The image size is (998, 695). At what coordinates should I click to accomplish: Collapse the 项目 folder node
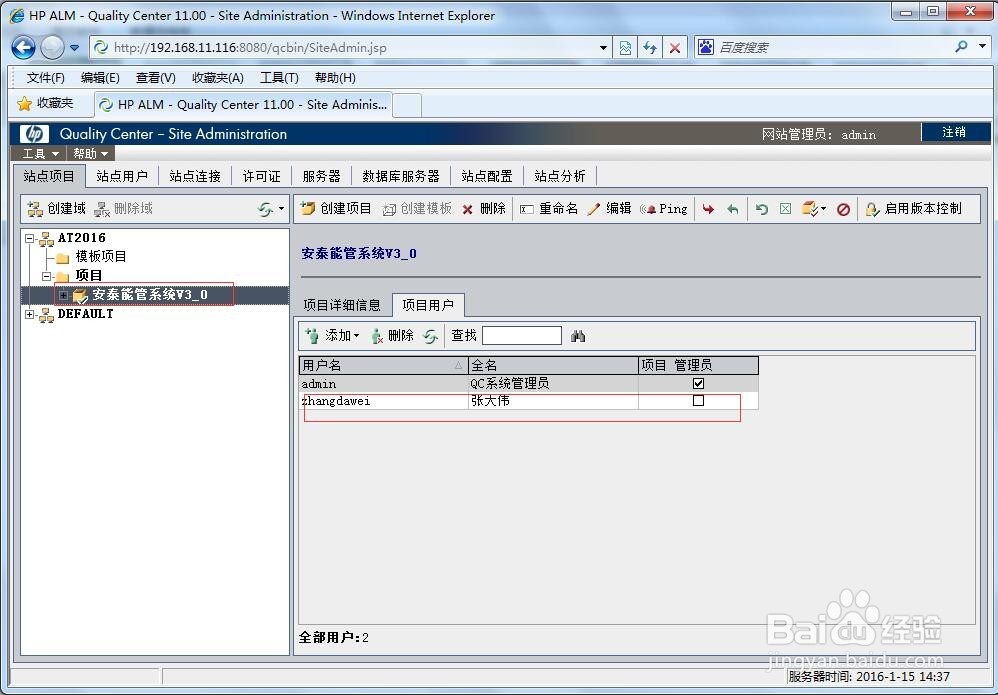[46, 276]
